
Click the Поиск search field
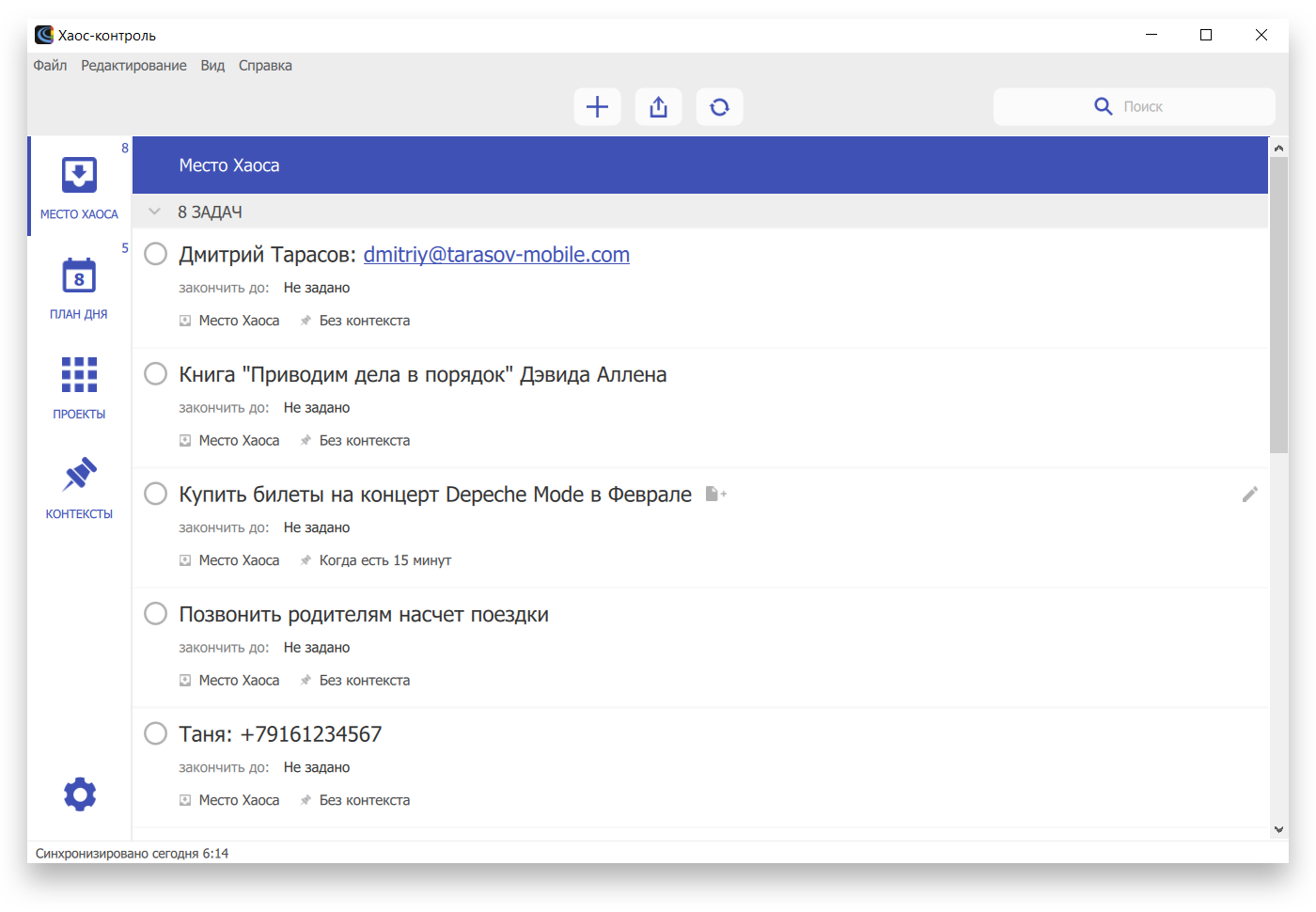1135,107
